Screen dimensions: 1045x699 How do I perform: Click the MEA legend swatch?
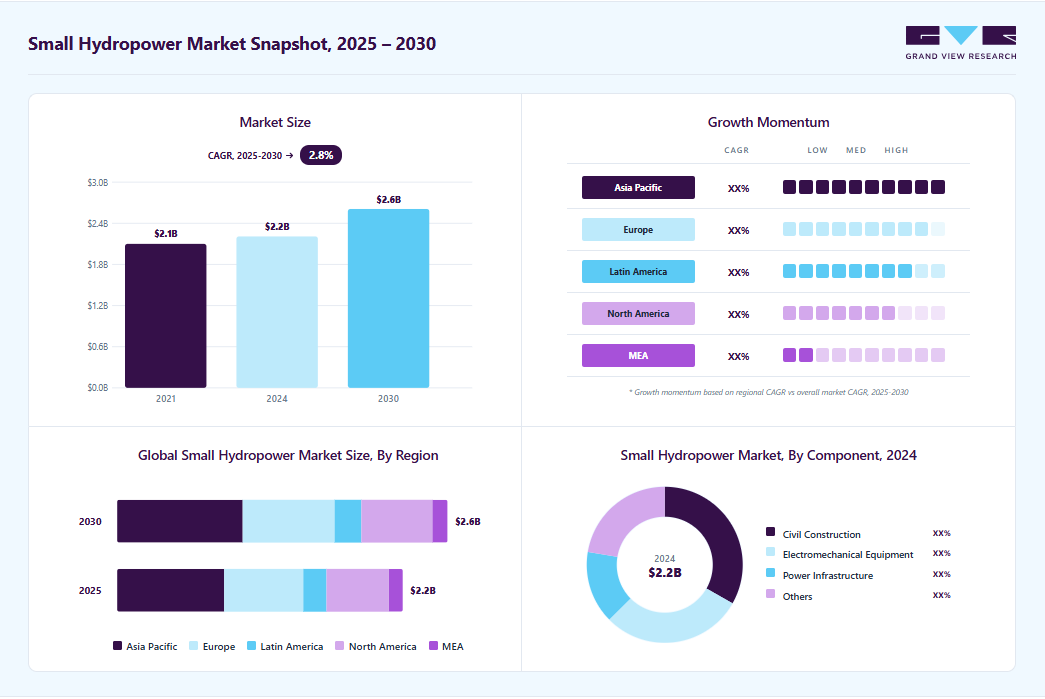coord(433,646)
